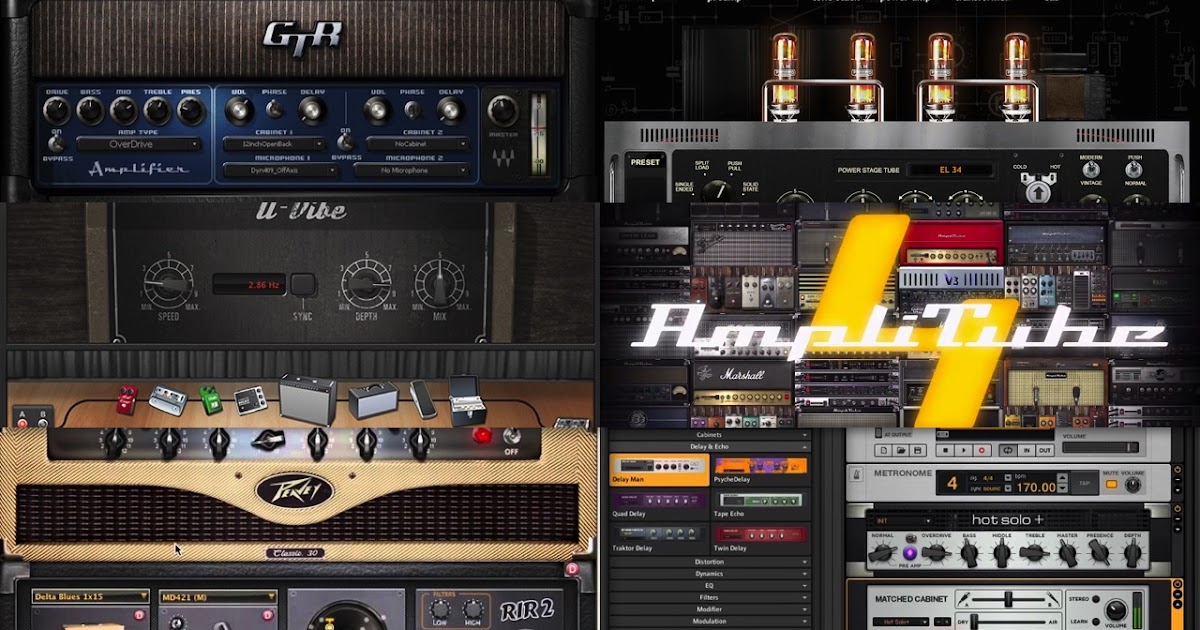
Task: Click the U-Vibe Depth knob
Action: point(364,283)
